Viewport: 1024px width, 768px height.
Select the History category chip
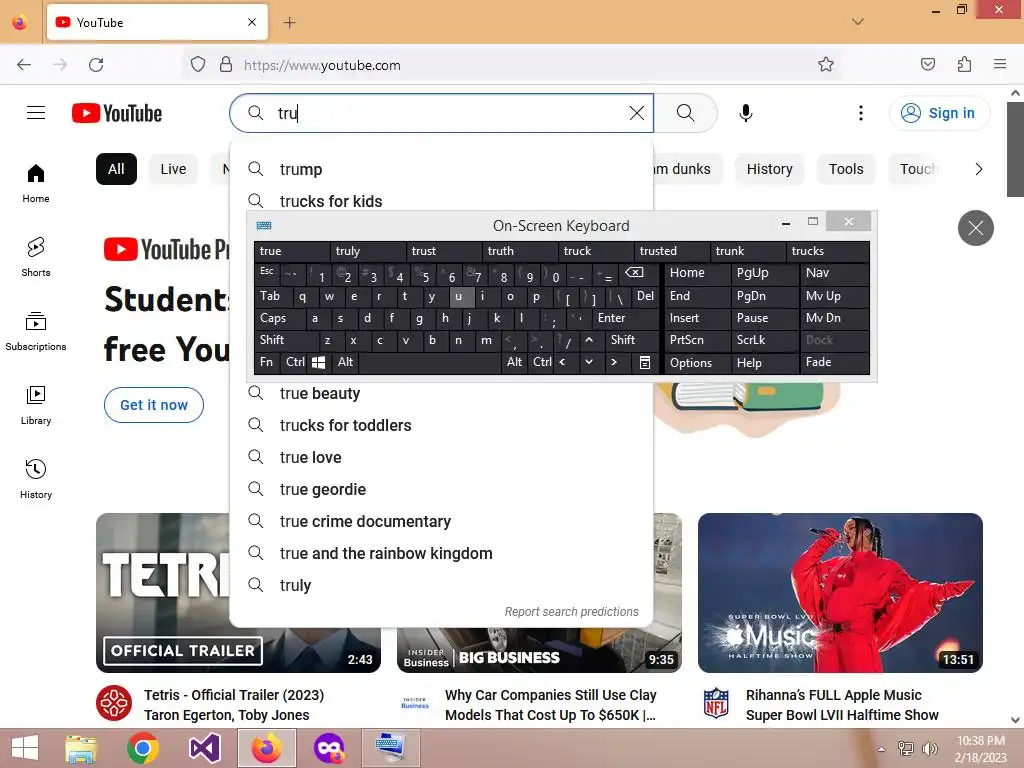click(x=769, y=169)
